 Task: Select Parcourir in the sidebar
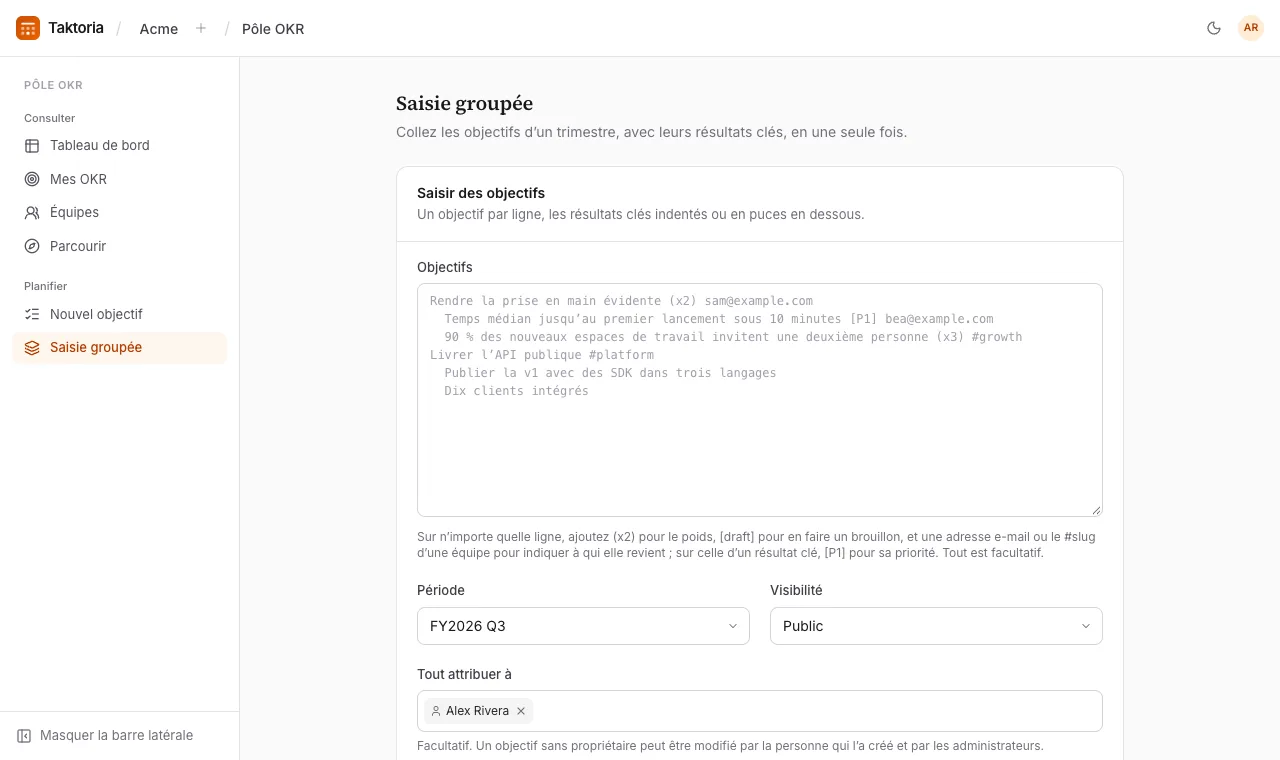point(119,246)
